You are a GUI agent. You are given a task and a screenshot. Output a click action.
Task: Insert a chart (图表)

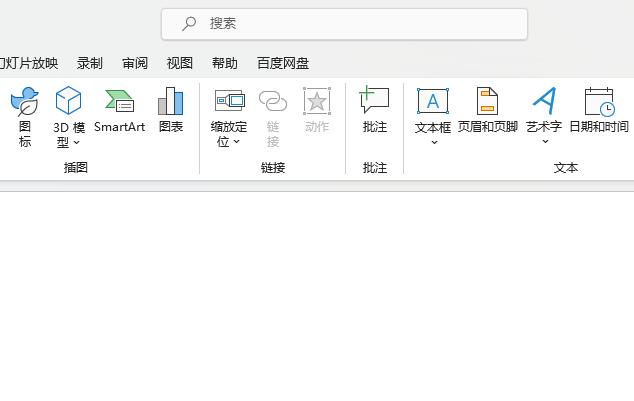pos(171,110)
